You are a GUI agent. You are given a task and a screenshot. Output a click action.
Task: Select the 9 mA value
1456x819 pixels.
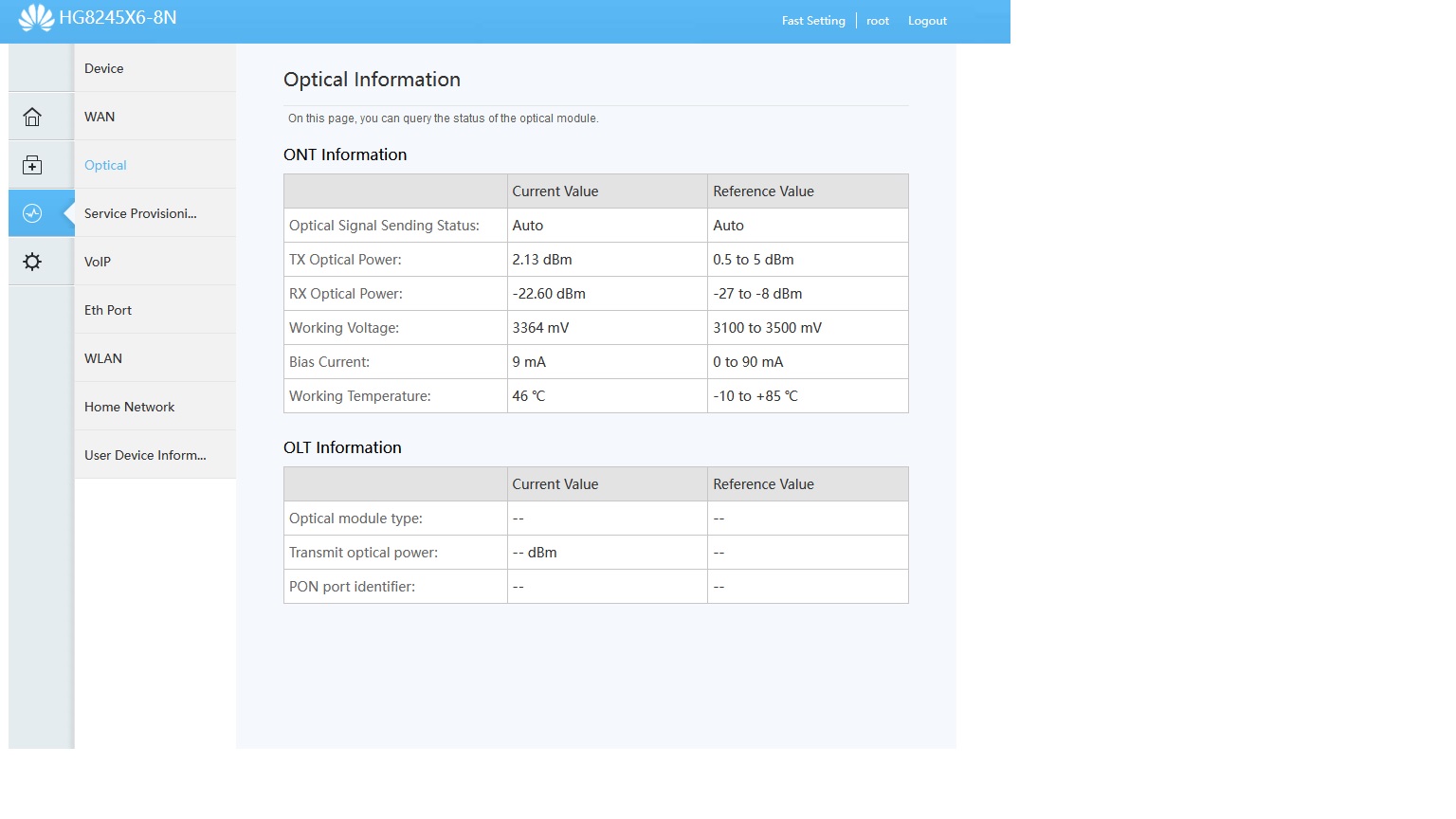click(x=529, y=362)
